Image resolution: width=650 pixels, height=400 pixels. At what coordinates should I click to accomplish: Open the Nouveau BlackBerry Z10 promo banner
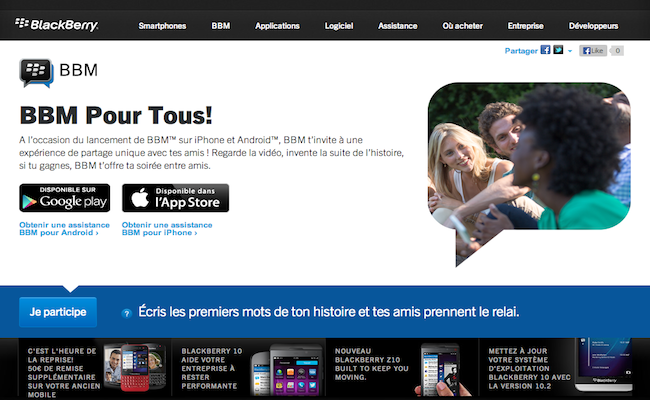point(402,369)
